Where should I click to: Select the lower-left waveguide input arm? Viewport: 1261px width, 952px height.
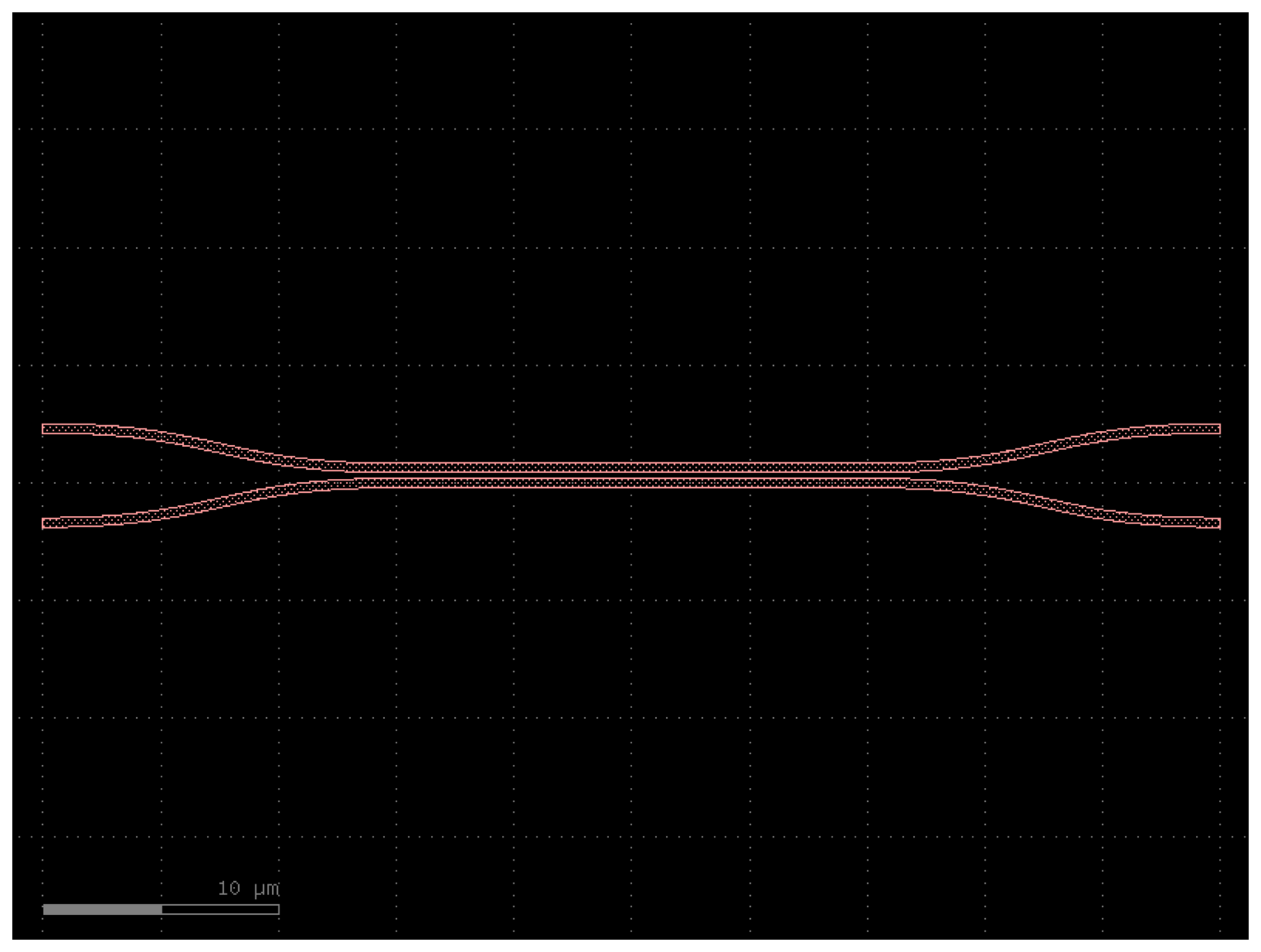tap(194, 503)
